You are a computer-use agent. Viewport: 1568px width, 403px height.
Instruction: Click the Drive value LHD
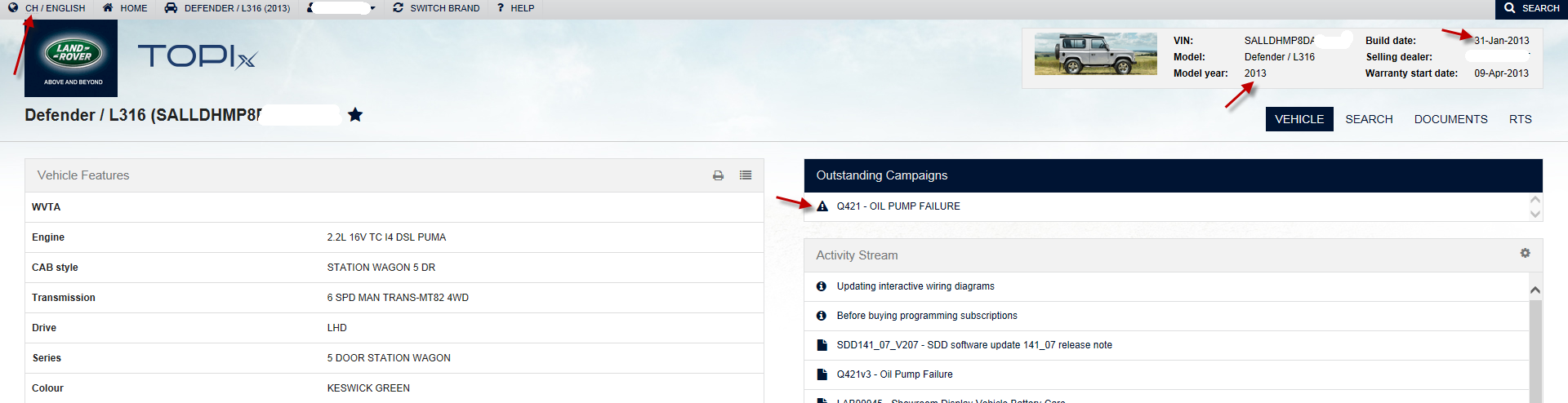point(337,328)
